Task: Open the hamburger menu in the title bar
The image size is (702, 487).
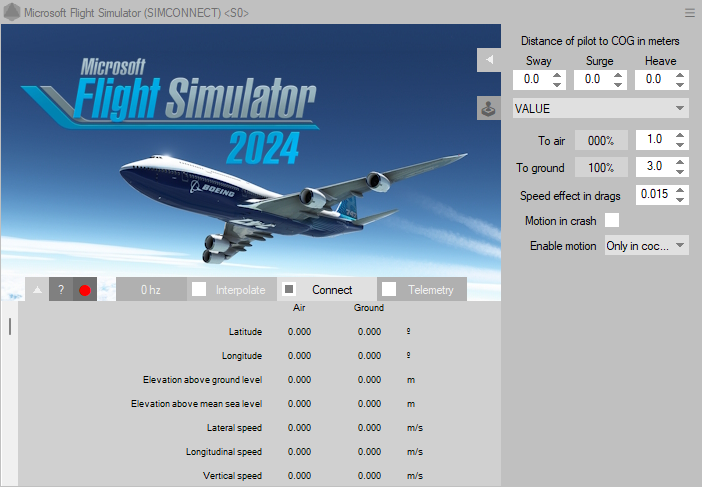Action: (690, 13)
